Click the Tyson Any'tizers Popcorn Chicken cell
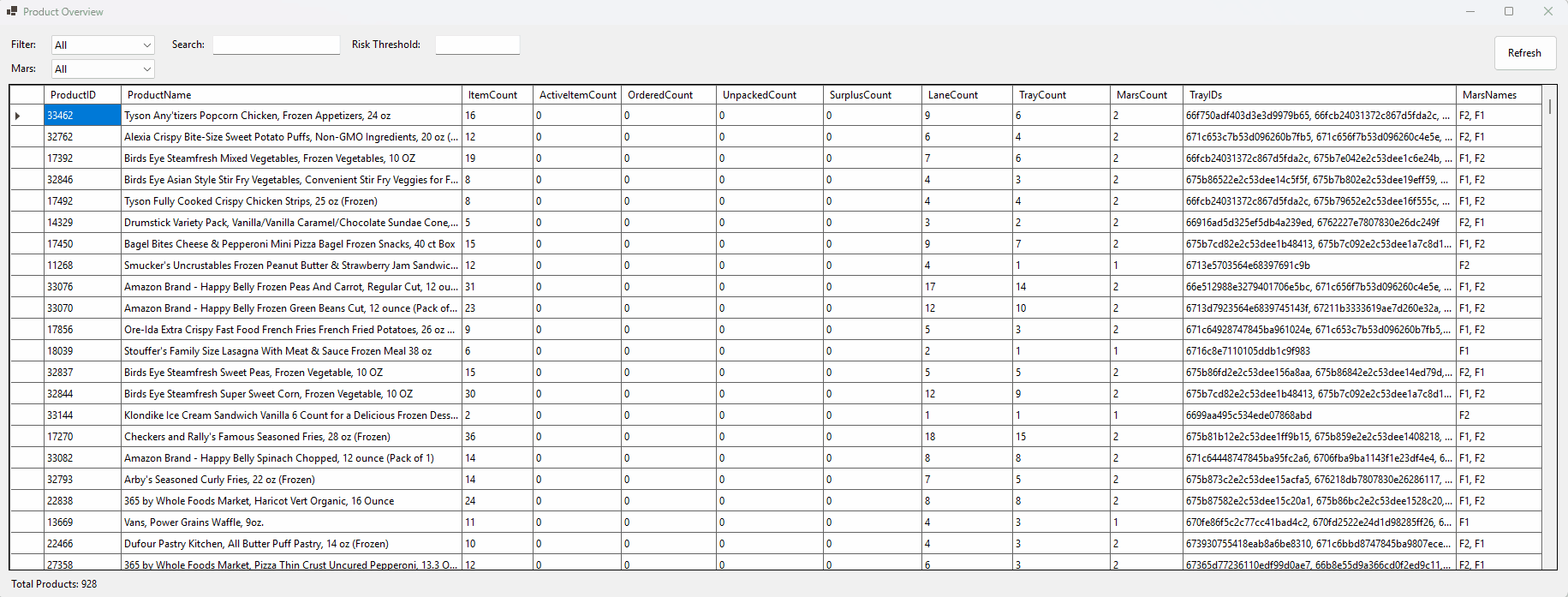Screen dimensions: 1568x597 291,116
